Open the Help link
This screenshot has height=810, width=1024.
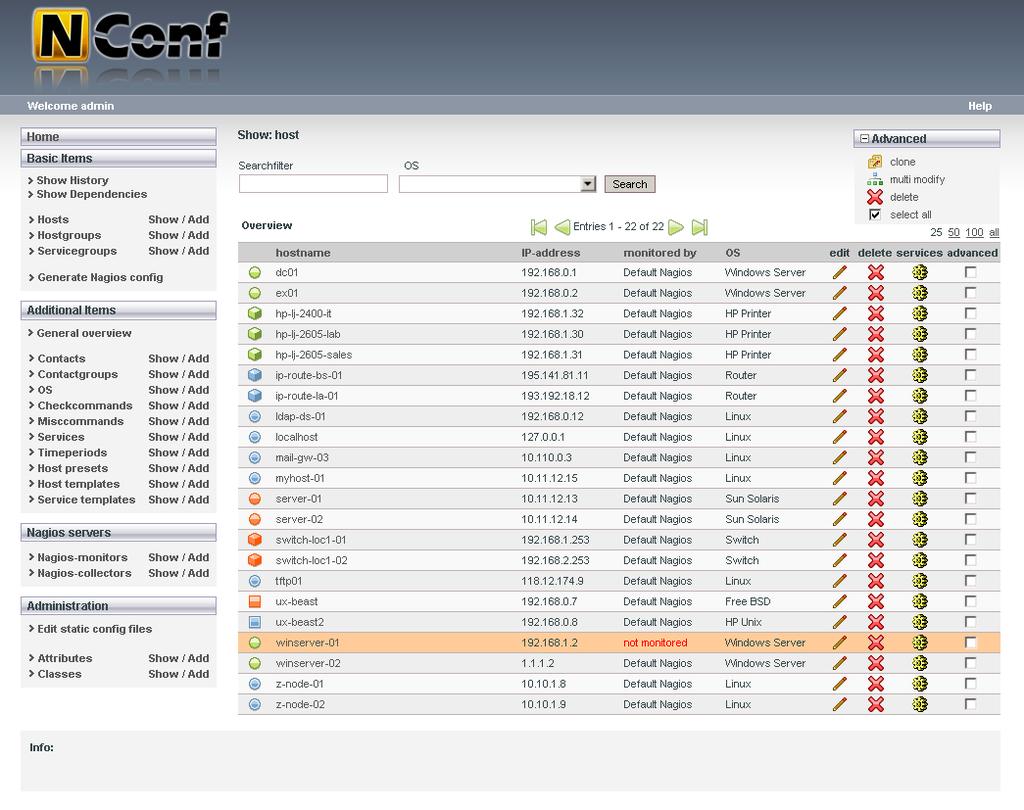tap(980, 106)
